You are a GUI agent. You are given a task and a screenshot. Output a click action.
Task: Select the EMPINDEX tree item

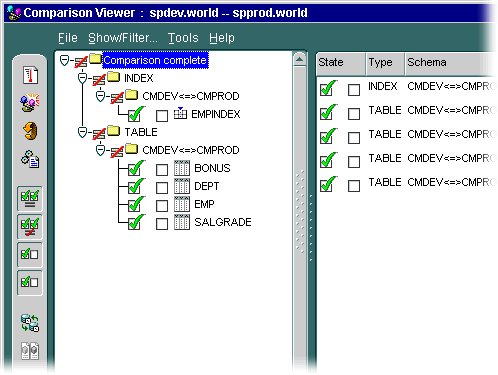tap(216, 114)
